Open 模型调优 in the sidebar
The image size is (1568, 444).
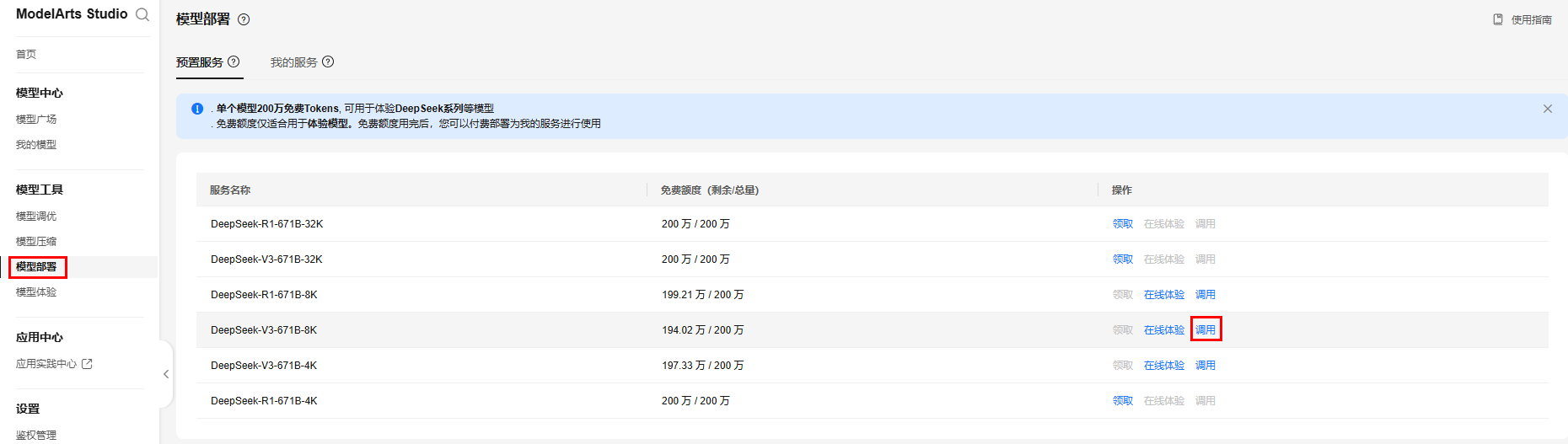[36, 217]
